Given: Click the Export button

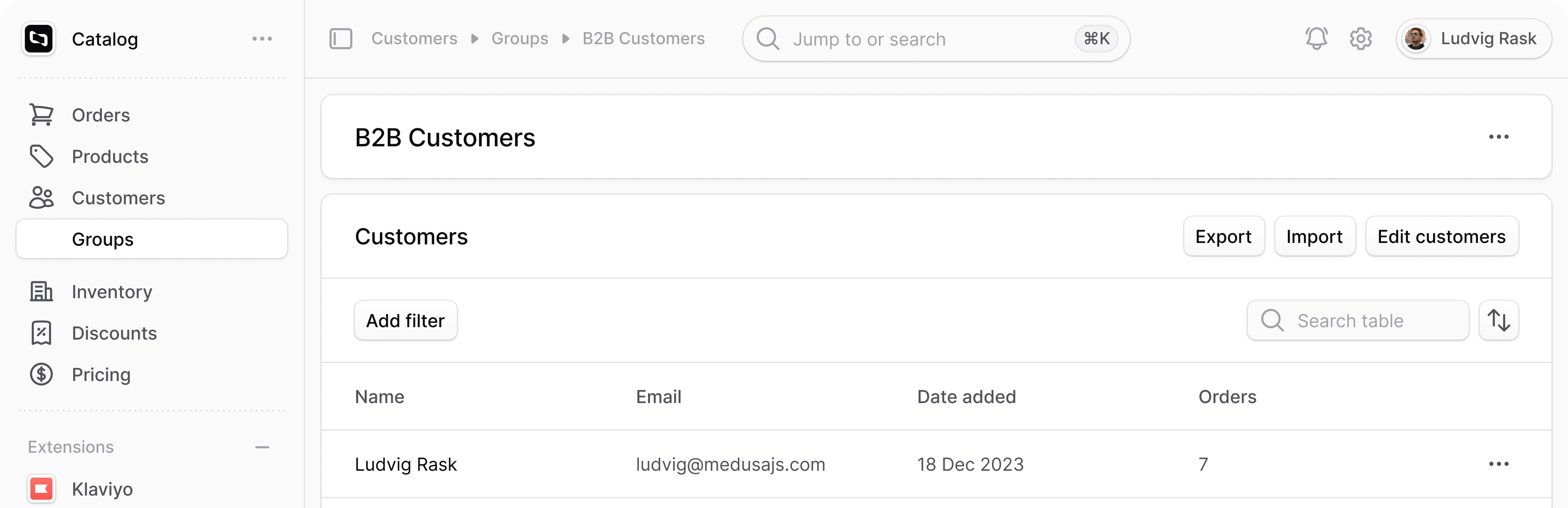Looking at the screenshot, I should [x=1223, y=236].
